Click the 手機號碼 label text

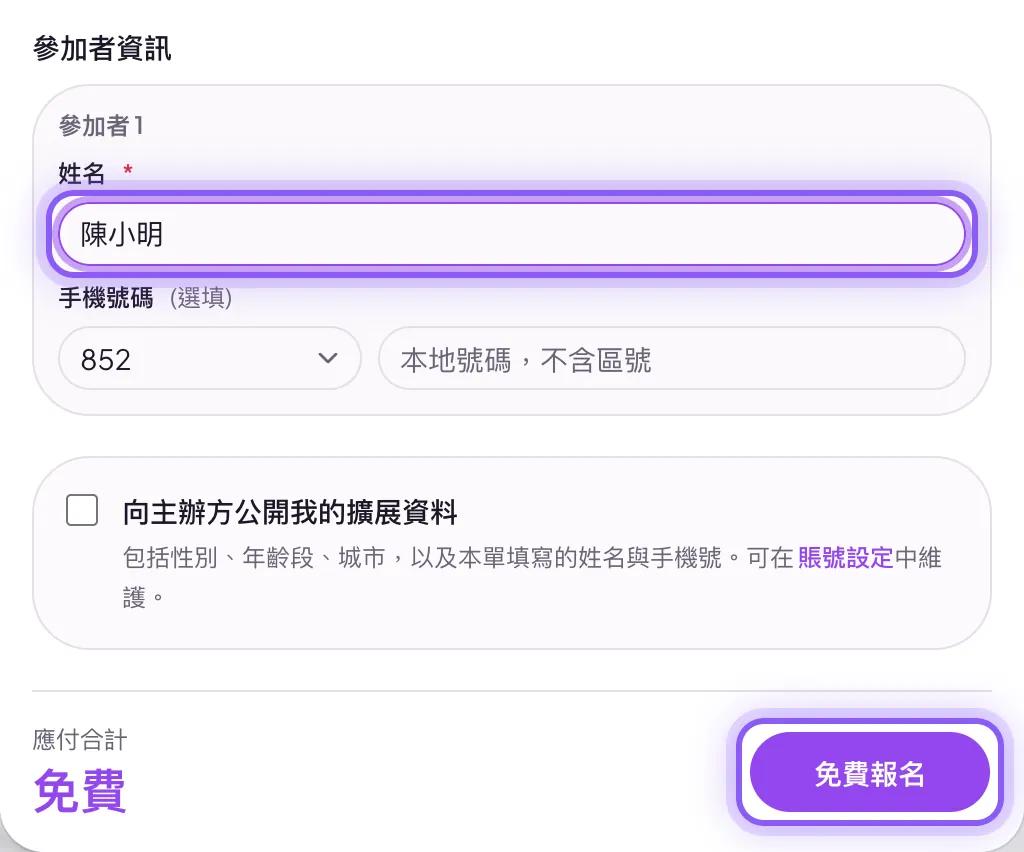[x=106, y=298]
